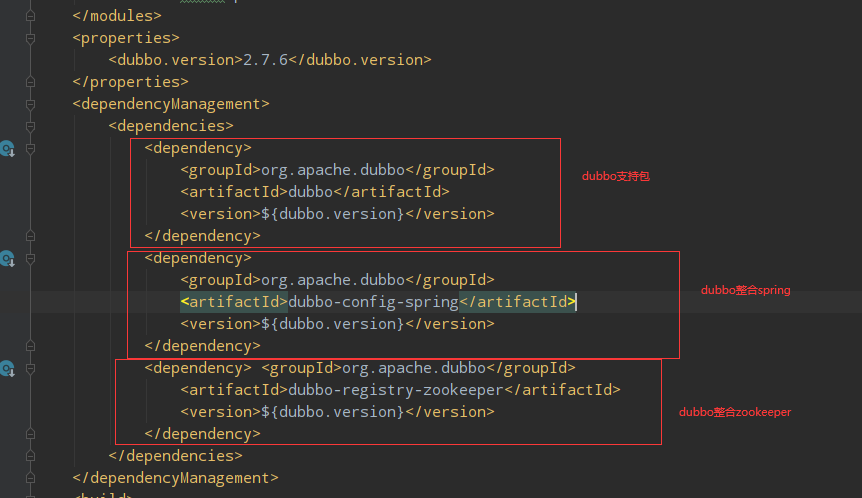This screenshot has height=498, width=862.
Task: Click the first dependency's ${dubbo.version} text
Action: click(333, 214)
